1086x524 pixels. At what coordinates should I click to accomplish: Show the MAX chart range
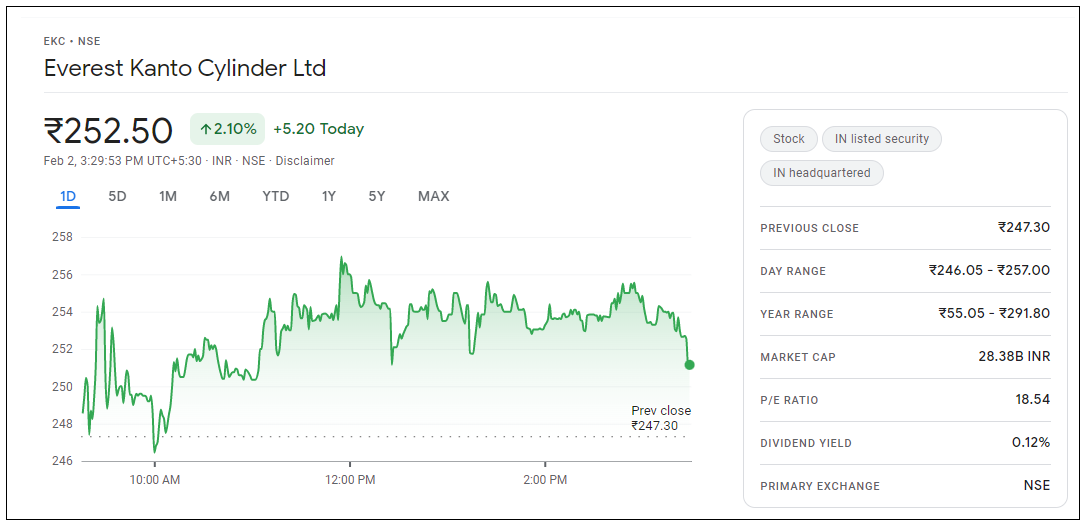click(x=434, y=197)
